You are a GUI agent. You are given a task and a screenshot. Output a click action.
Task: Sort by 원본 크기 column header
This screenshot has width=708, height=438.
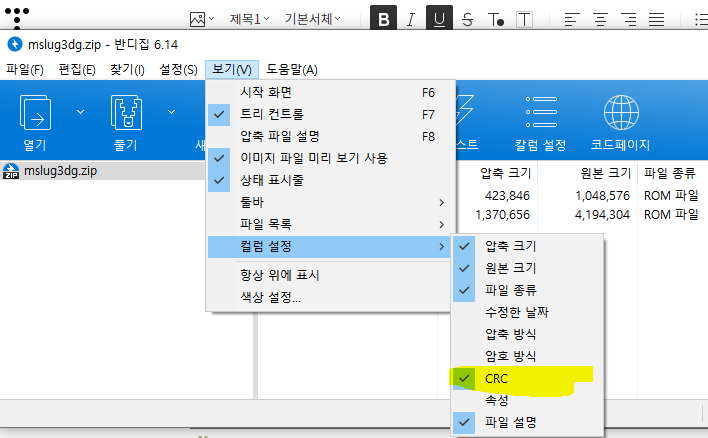tap(606, 173)
